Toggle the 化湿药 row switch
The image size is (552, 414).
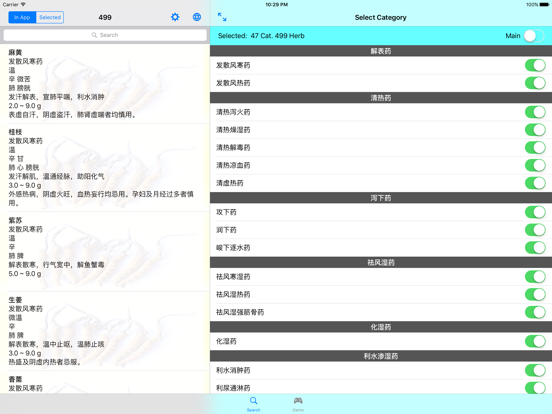[535, 341]
